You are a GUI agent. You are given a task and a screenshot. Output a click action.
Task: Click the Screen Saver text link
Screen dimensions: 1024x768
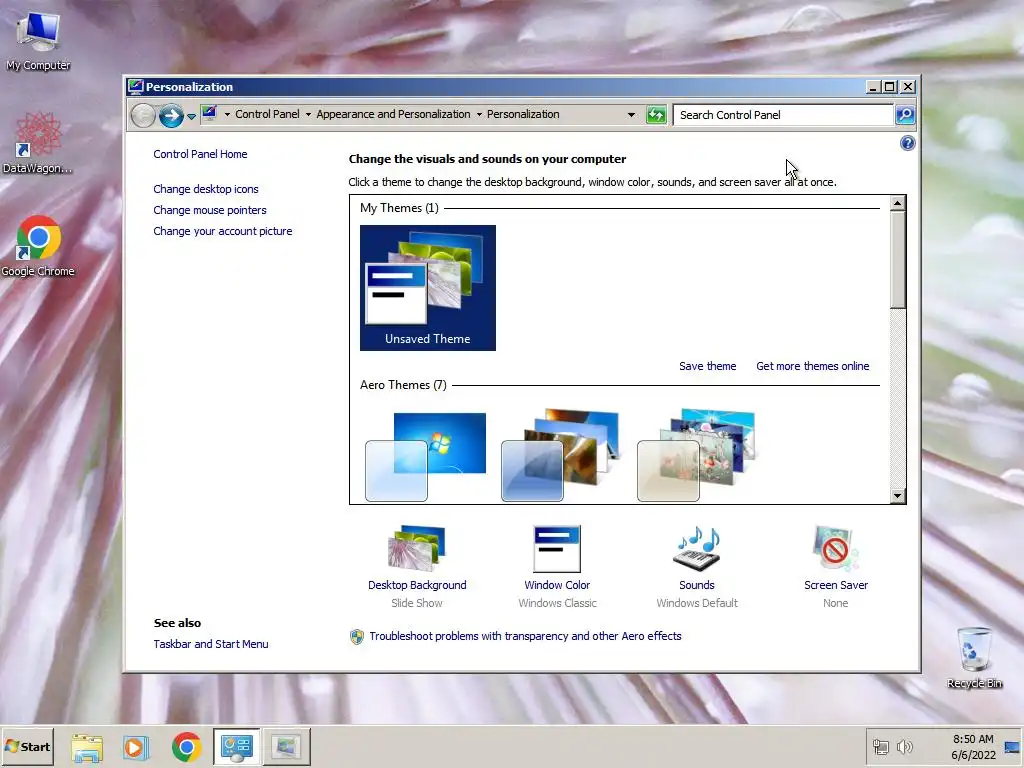coord(836,585)
